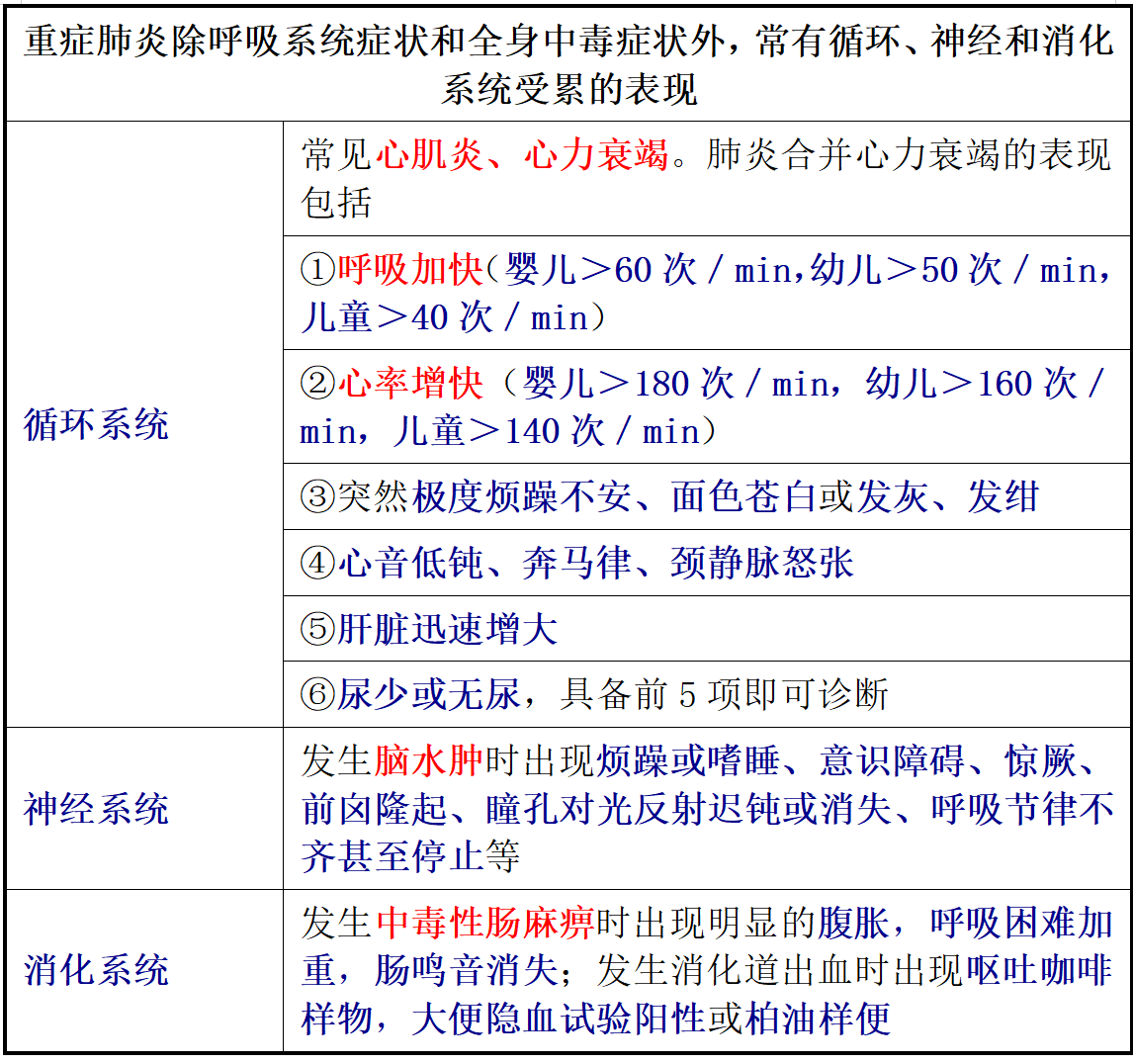
Task: Click the text 具备前5项即可诊断
Action: 725,694
